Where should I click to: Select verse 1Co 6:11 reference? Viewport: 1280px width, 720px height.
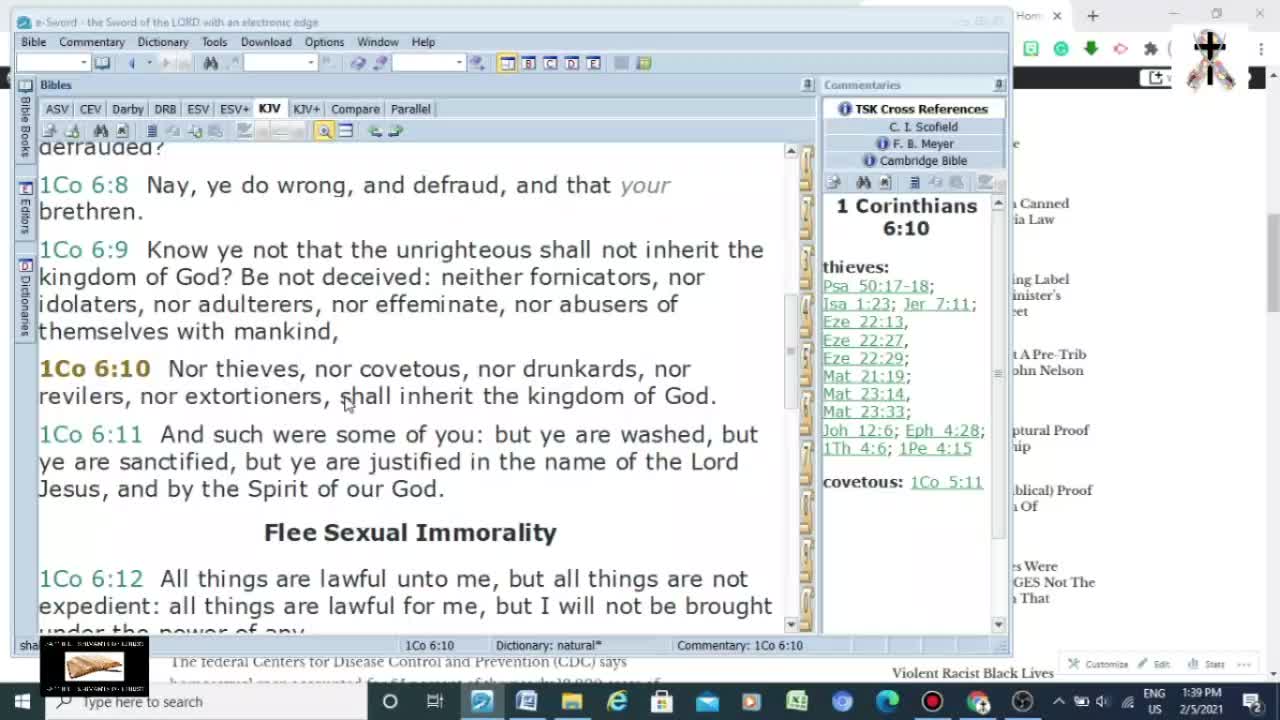coord(91,434)
